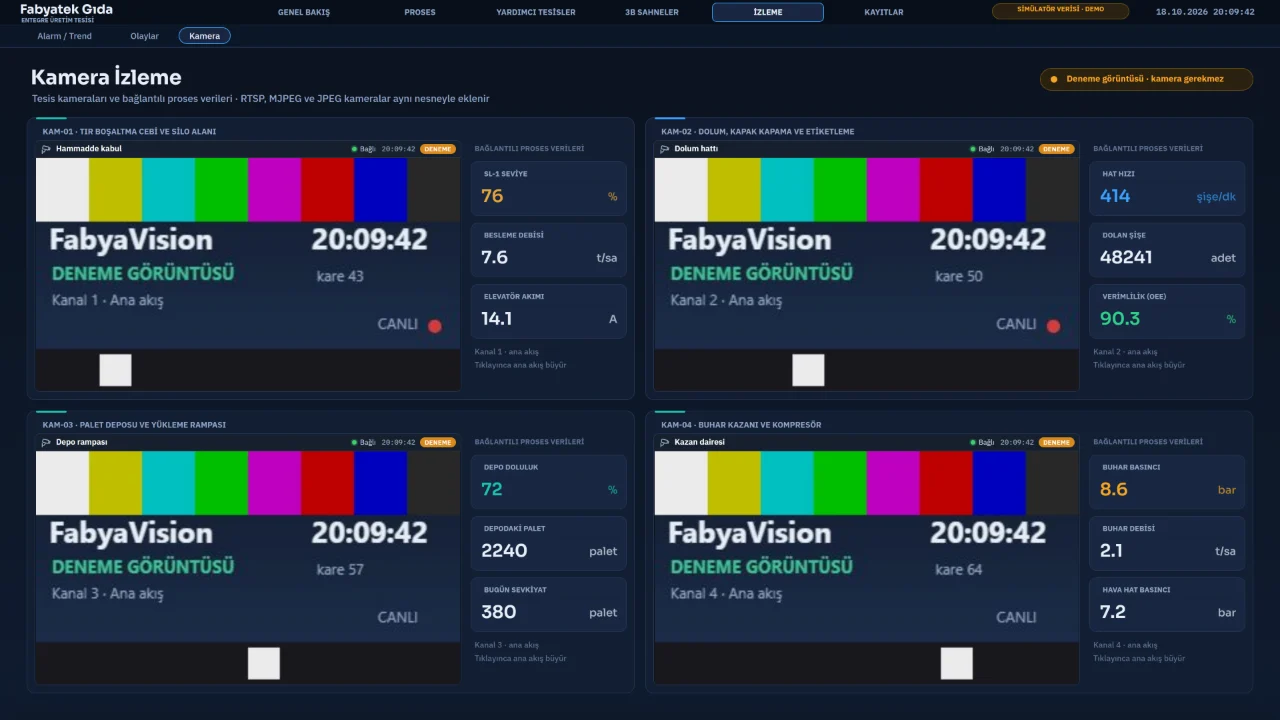Click the DENEME badge on Dolum hattı feed
This screenshot has width=1280, height=720.
(1057, 149)
